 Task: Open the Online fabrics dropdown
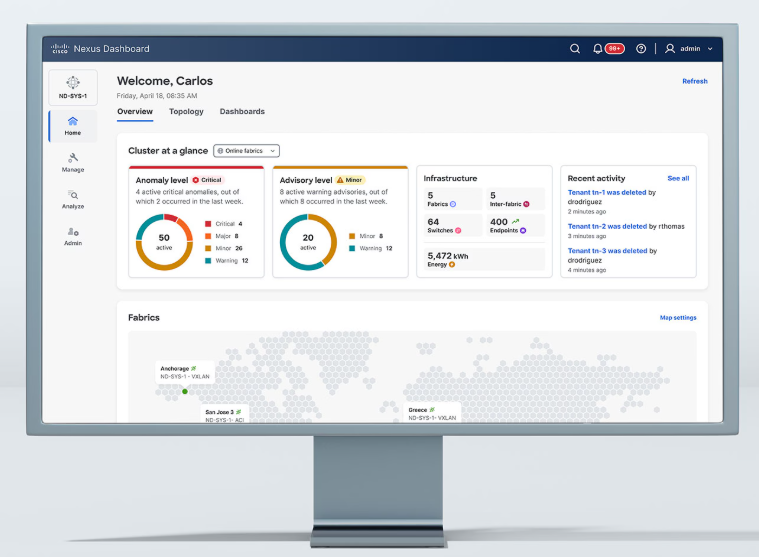coord(246,150)
